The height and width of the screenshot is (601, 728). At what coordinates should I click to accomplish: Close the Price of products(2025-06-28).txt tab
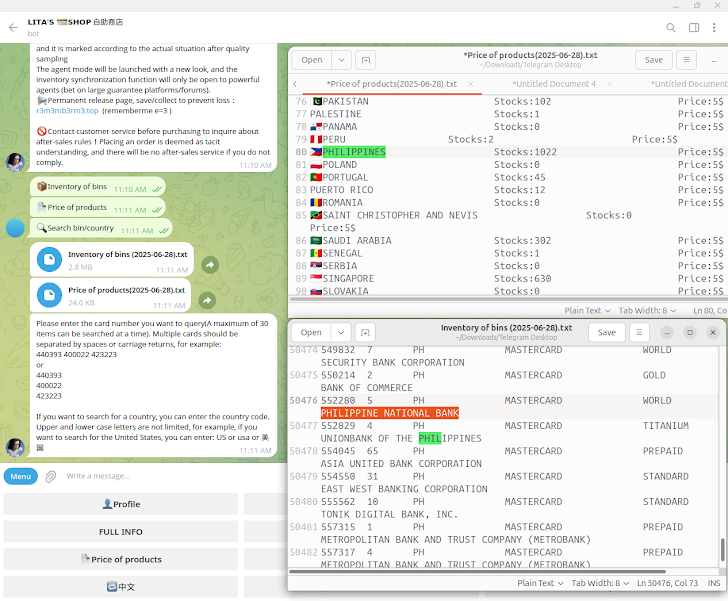pyautogui.click(x=471, y=84)
